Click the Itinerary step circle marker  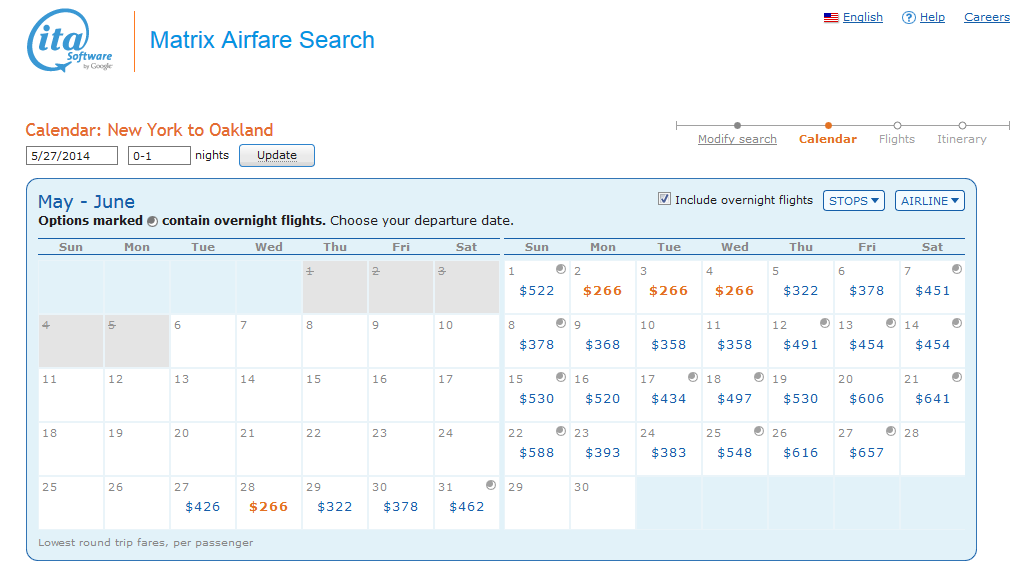[962, 126]
